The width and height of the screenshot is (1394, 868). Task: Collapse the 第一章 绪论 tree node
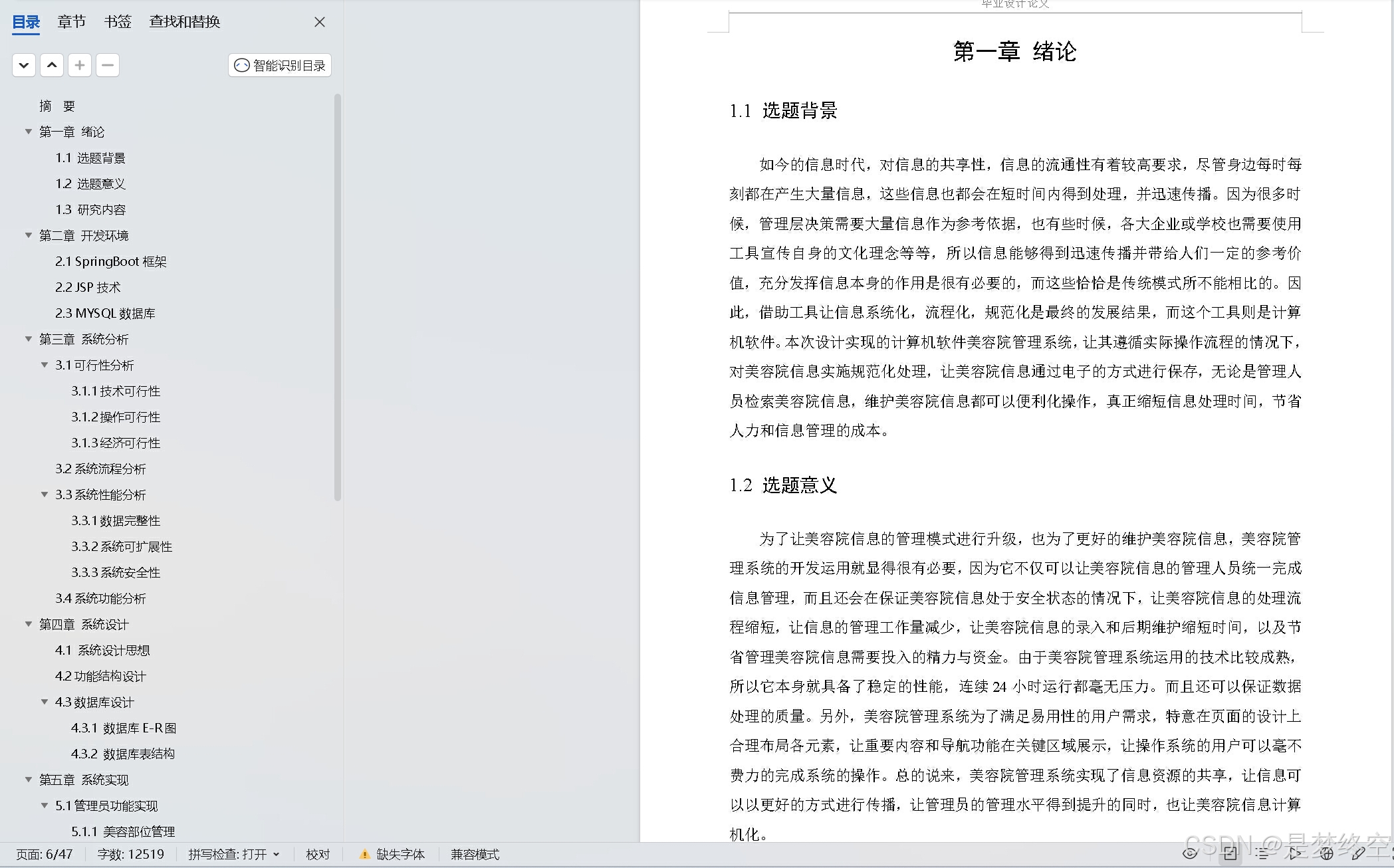point(29,132)
